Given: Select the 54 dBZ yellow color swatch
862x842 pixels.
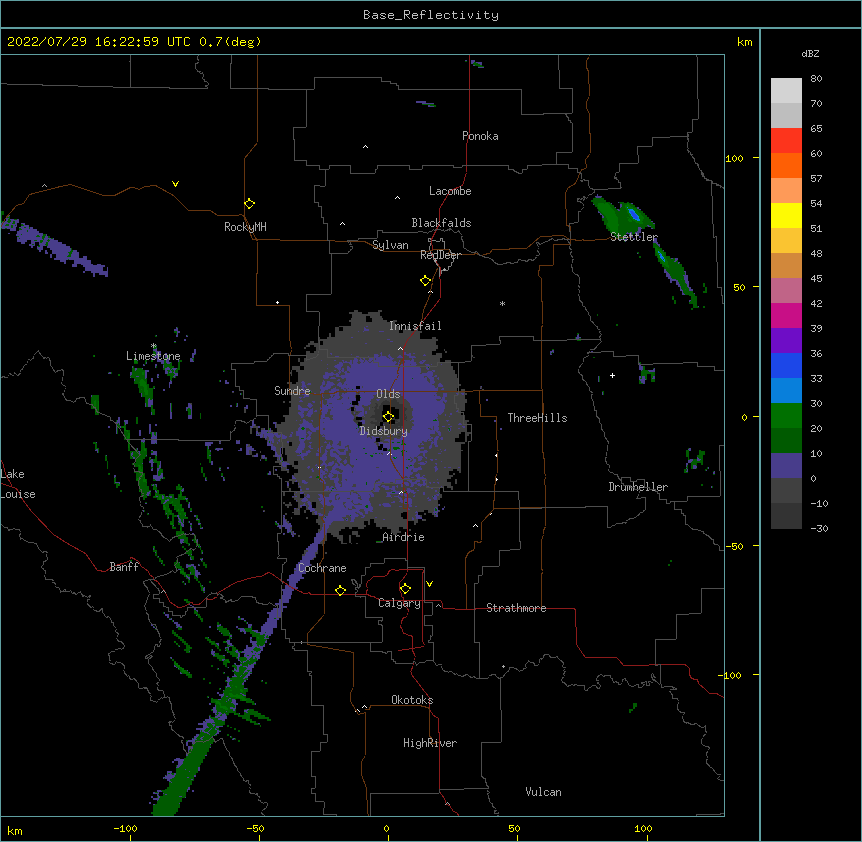Looking at the screenshot, I should [786, 215].
